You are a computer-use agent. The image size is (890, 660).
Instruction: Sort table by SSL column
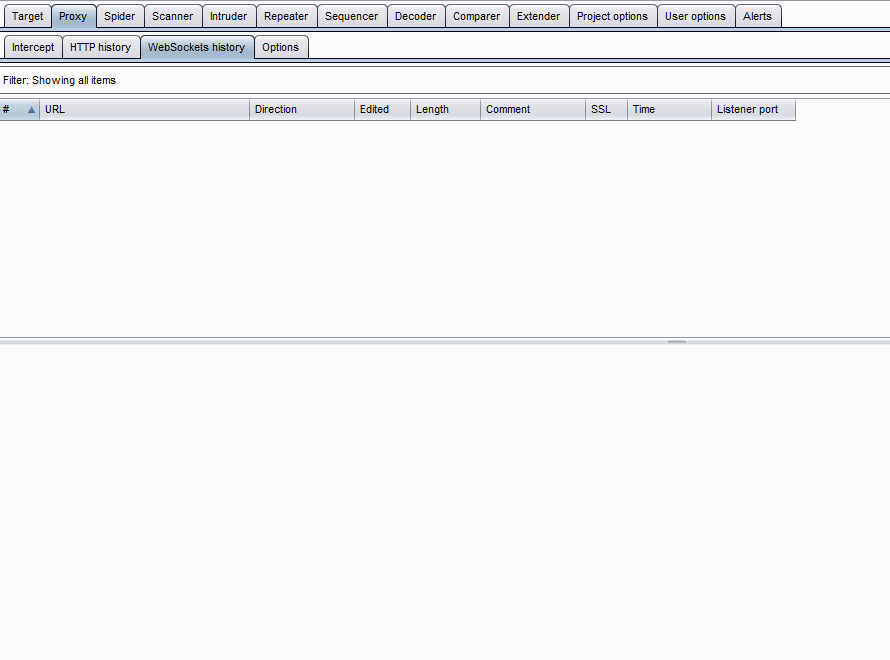(x=606, y=110)
